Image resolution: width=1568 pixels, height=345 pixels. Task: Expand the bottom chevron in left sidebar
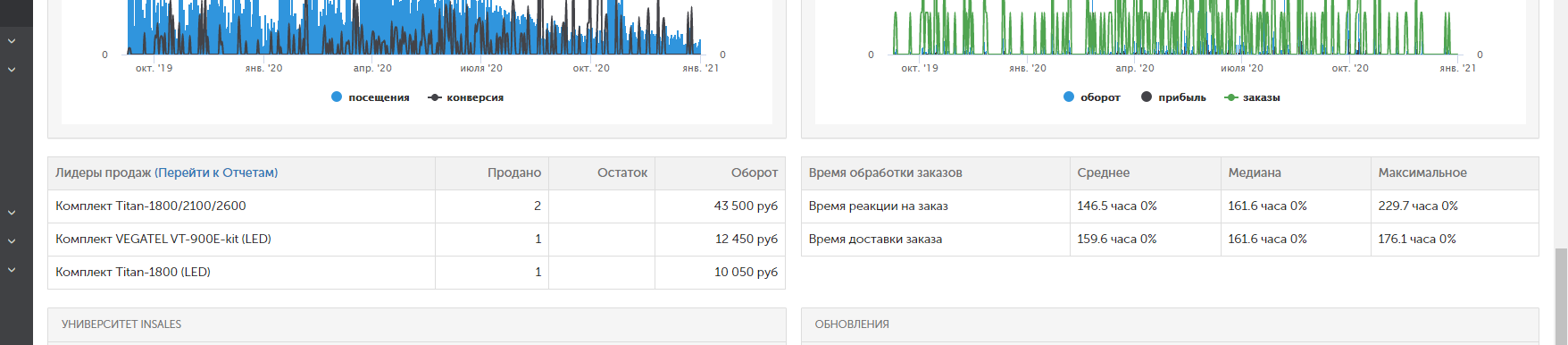click(x=12, y=270)
